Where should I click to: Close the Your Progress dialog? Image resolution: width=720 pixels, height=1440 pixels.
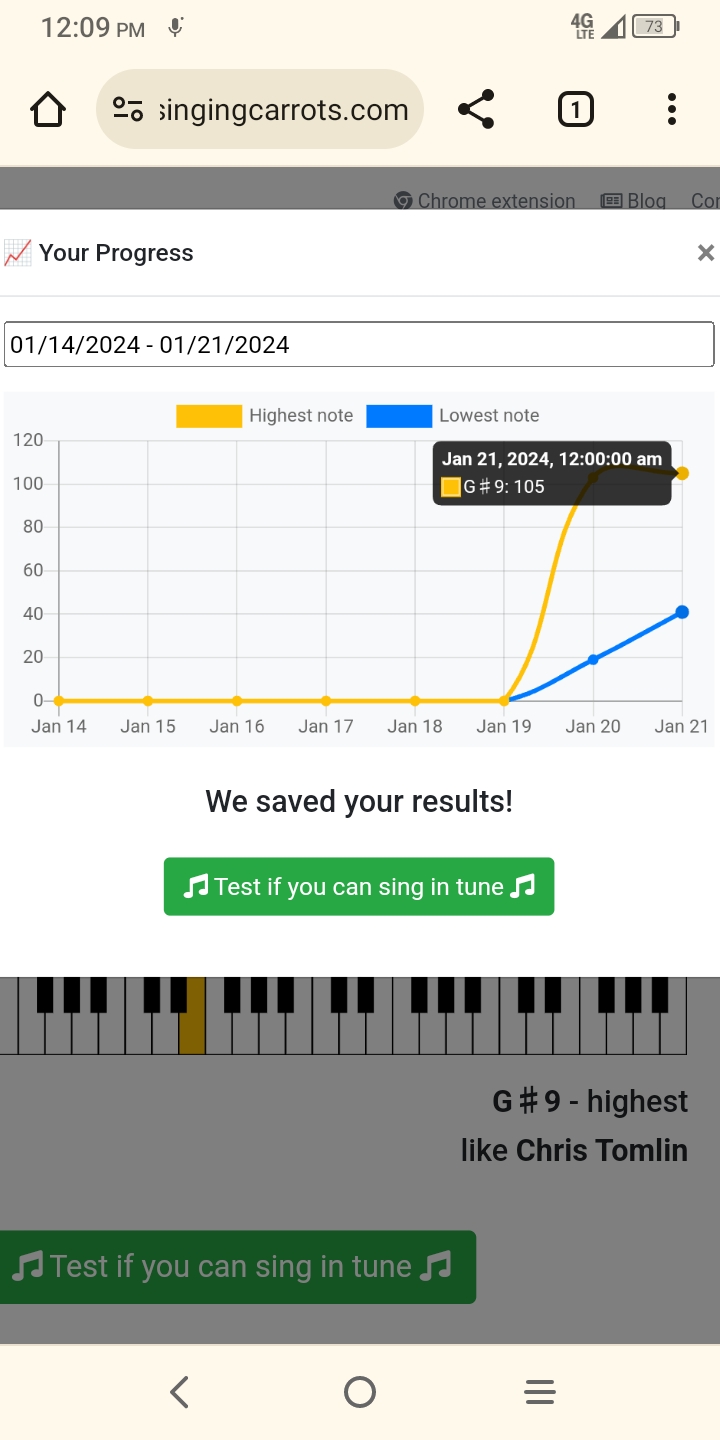tap(706, 253)
